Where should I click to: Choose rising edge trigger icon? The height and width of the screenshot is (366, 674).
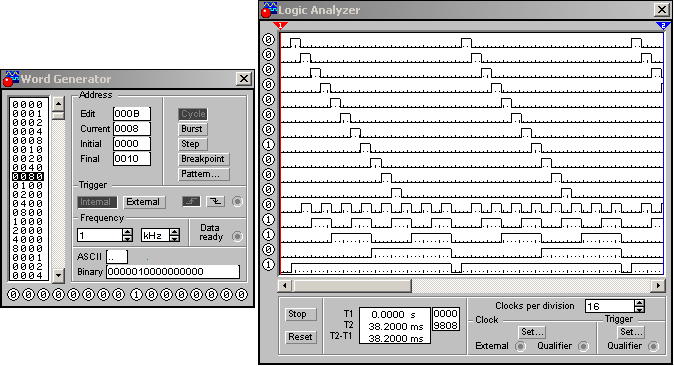pos(191,201)
